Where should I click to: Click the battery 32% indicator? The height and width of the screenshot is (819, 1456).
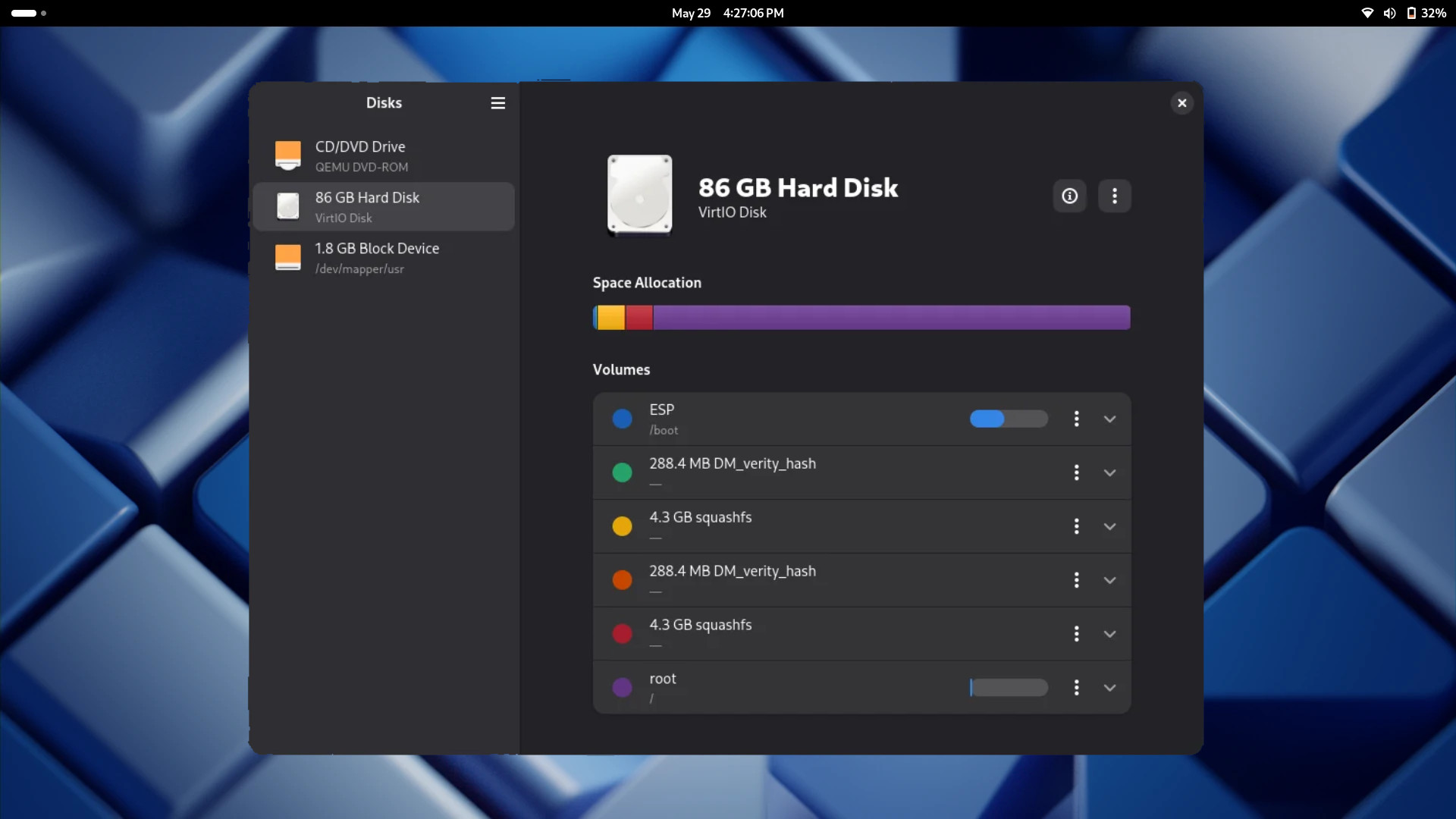(x=1426, y=13)
